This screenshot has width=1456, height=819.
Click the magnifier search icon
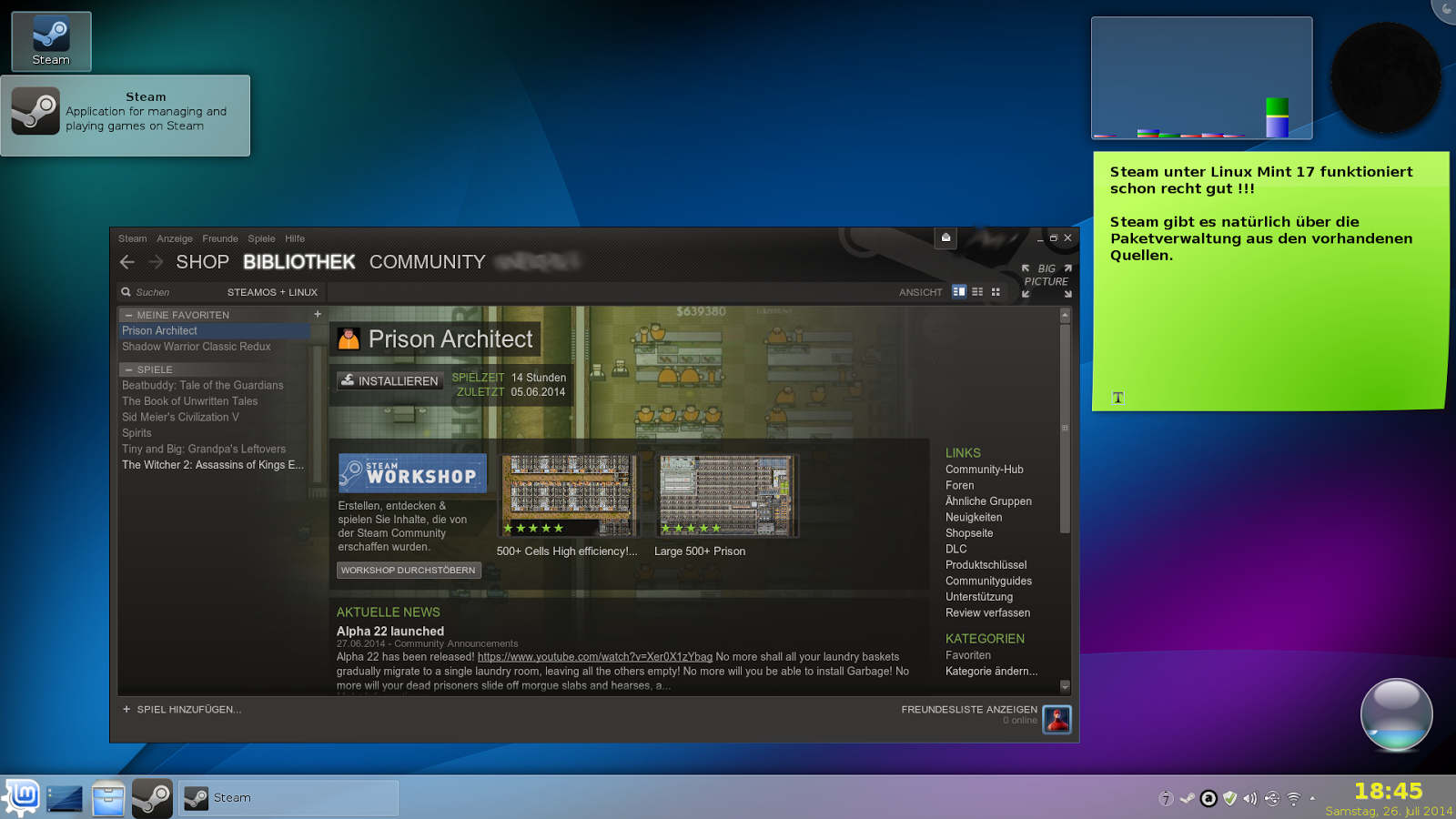[126, 292]
